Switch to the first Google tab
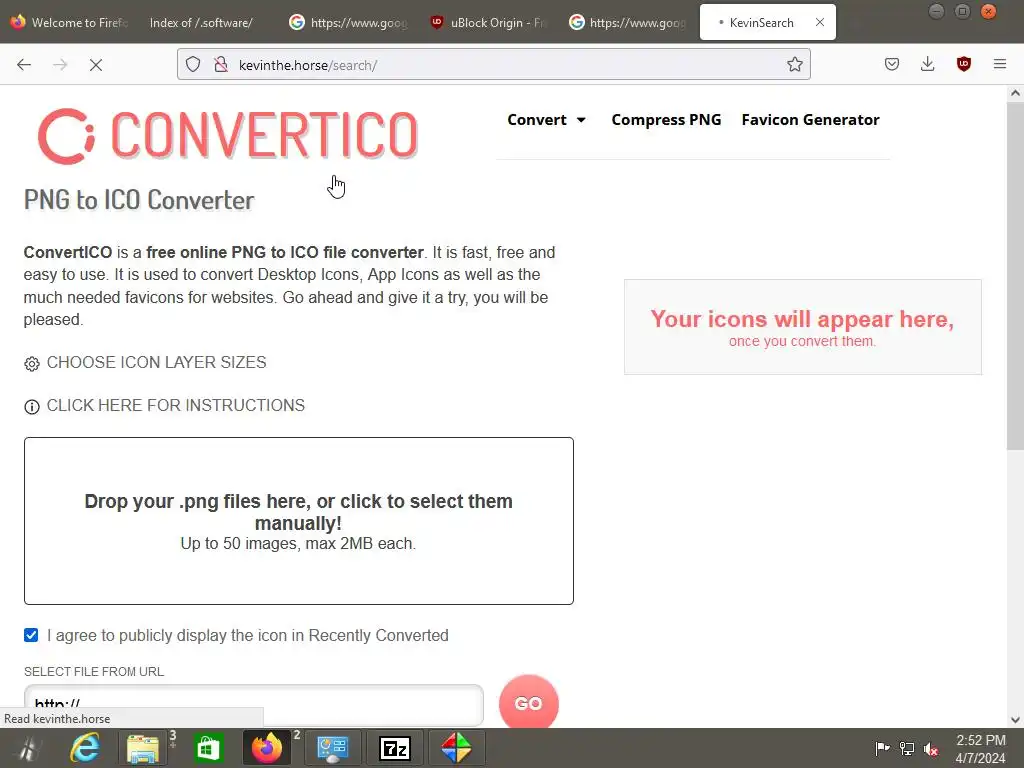The width and height of the screenshot is (1024, 768). (348, 22)
